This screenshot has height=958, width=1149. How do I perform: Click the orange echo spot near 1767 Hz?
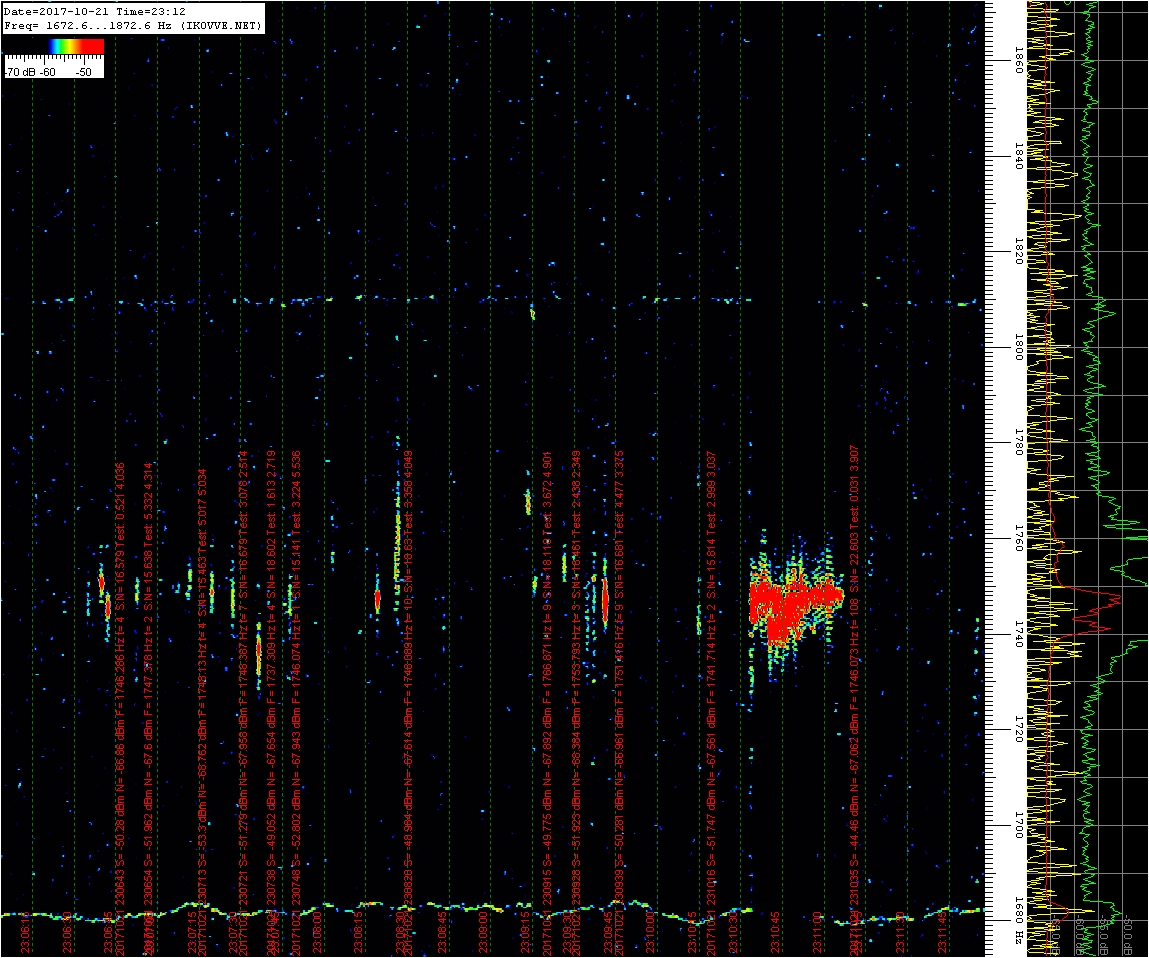coord(528,503)
